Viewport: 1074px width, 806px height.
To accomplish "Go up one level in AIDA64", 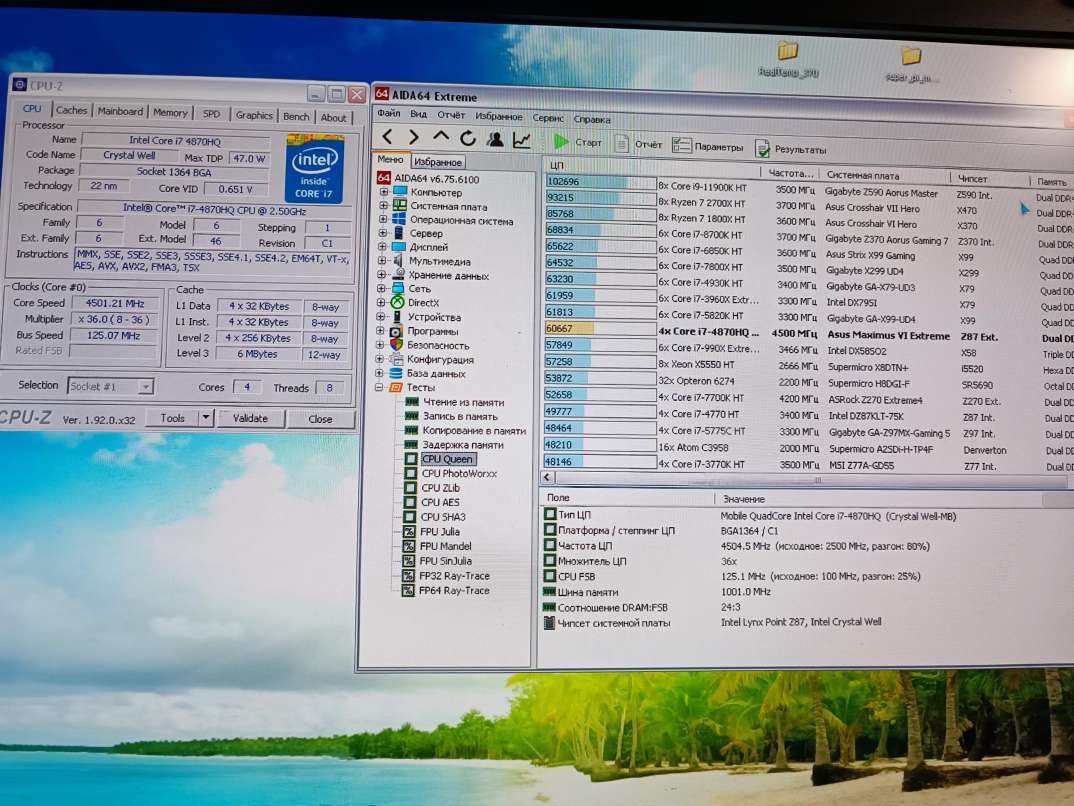I will [x=441, y=137].
